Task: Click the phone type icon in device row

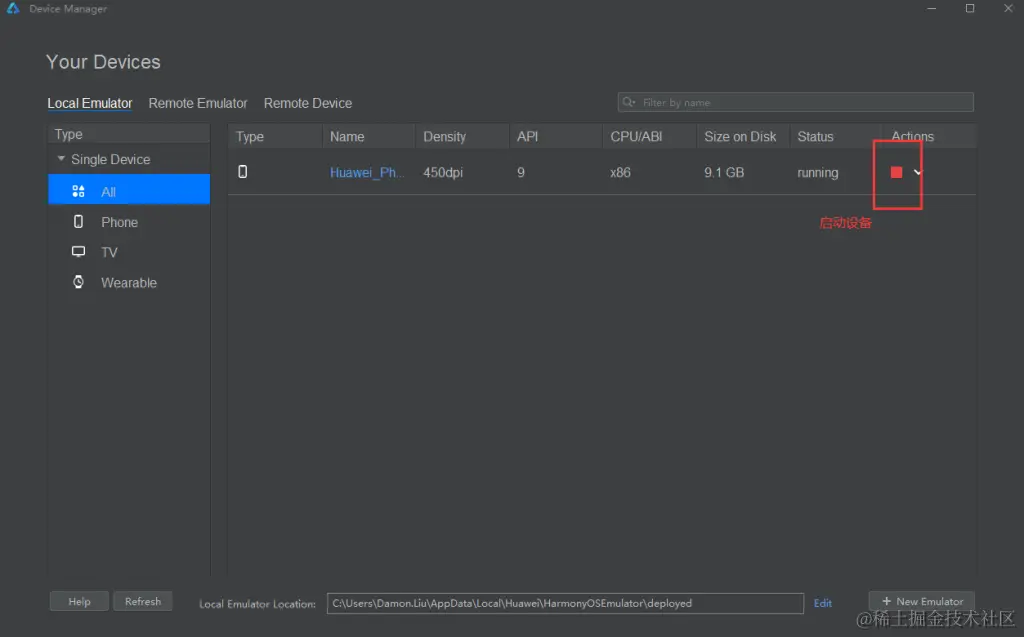Action: 242,172
